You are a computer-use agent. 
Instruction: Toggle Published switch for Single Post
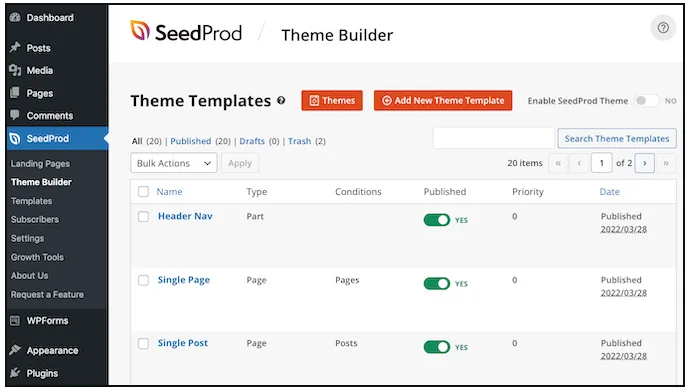437,347
